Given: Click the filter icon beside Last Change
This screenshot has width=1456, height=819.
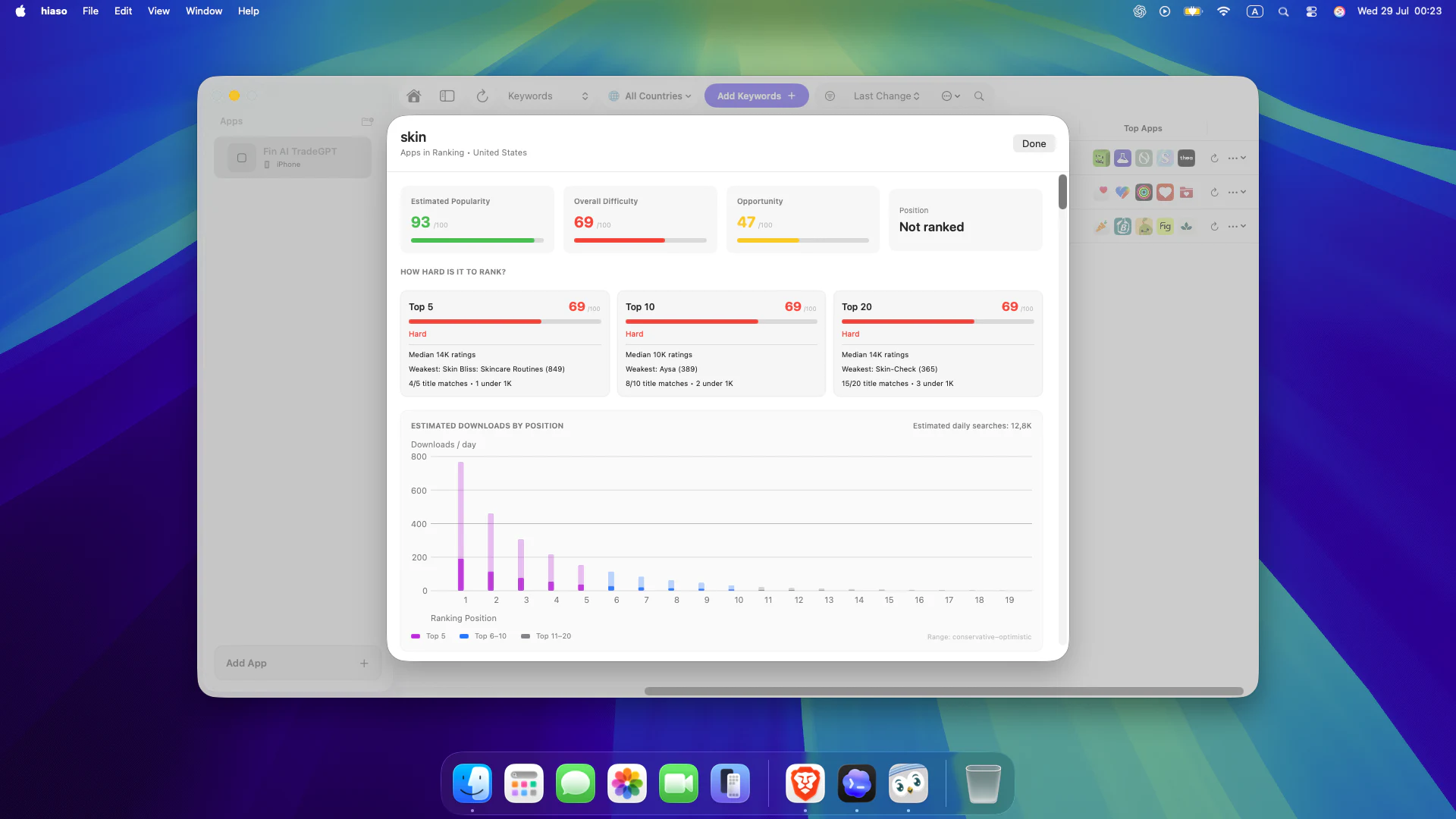Looking at the screenshot, I should (x=830, y=96).
